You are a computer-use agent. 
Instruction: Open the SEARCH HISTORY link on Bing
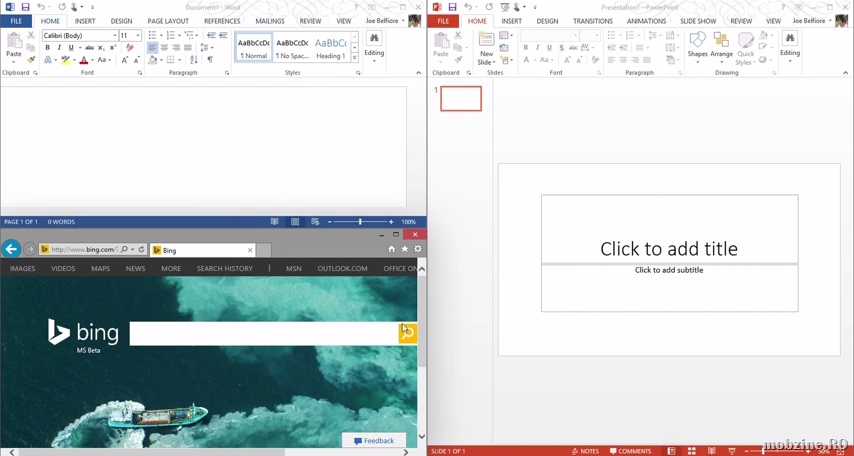224,268
